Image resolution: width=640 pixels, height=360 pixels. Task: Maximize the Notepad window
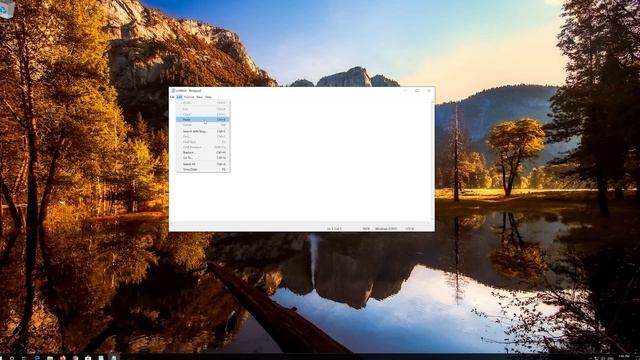pyautogui.click(x=417, y=91)
